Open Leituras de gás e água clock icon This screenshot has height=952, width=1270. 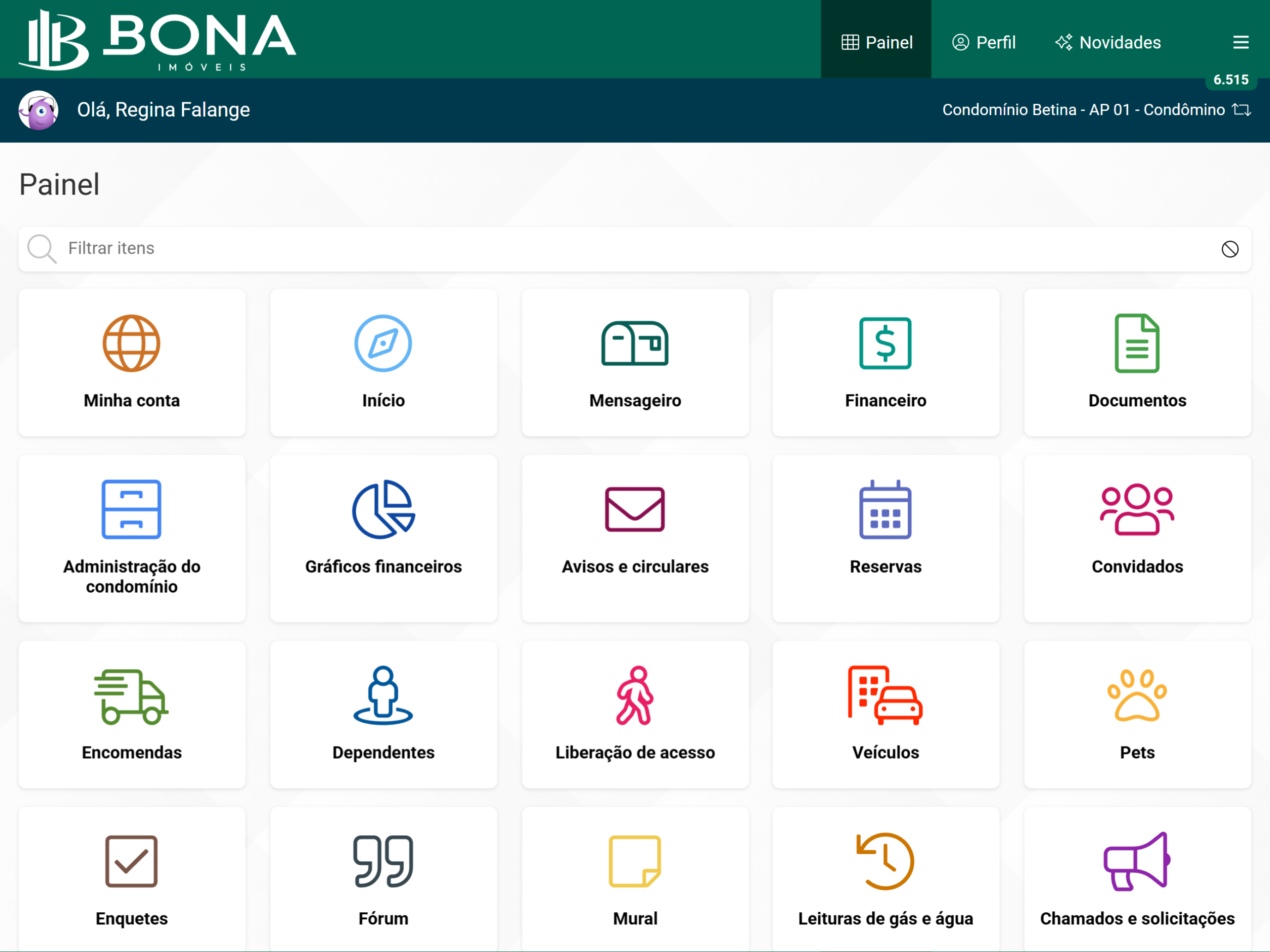point(885,861)
